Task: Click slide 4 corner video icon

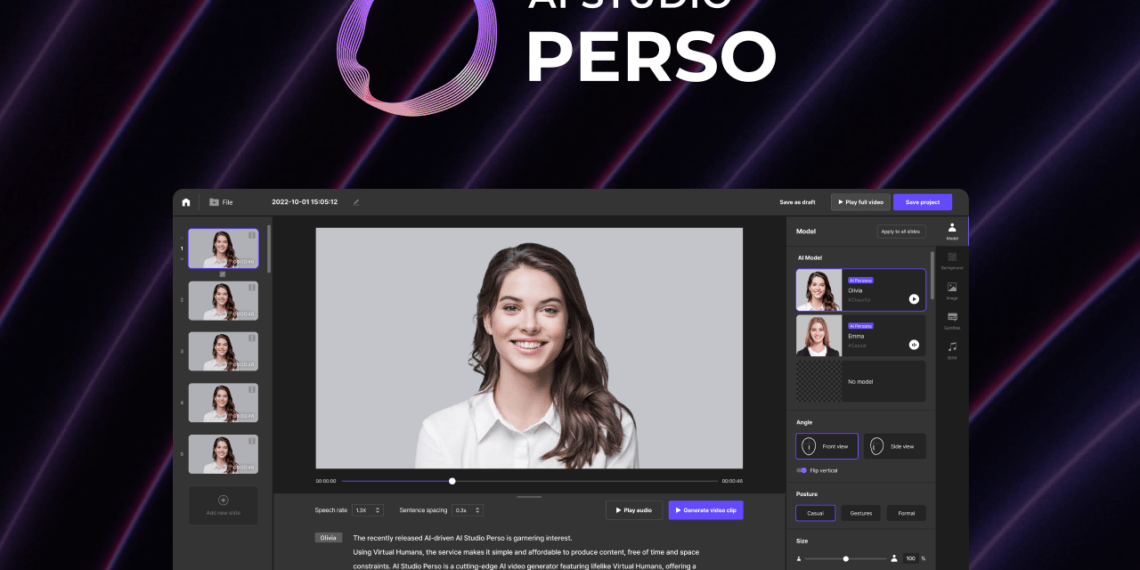Action: [x=252, y=389]
